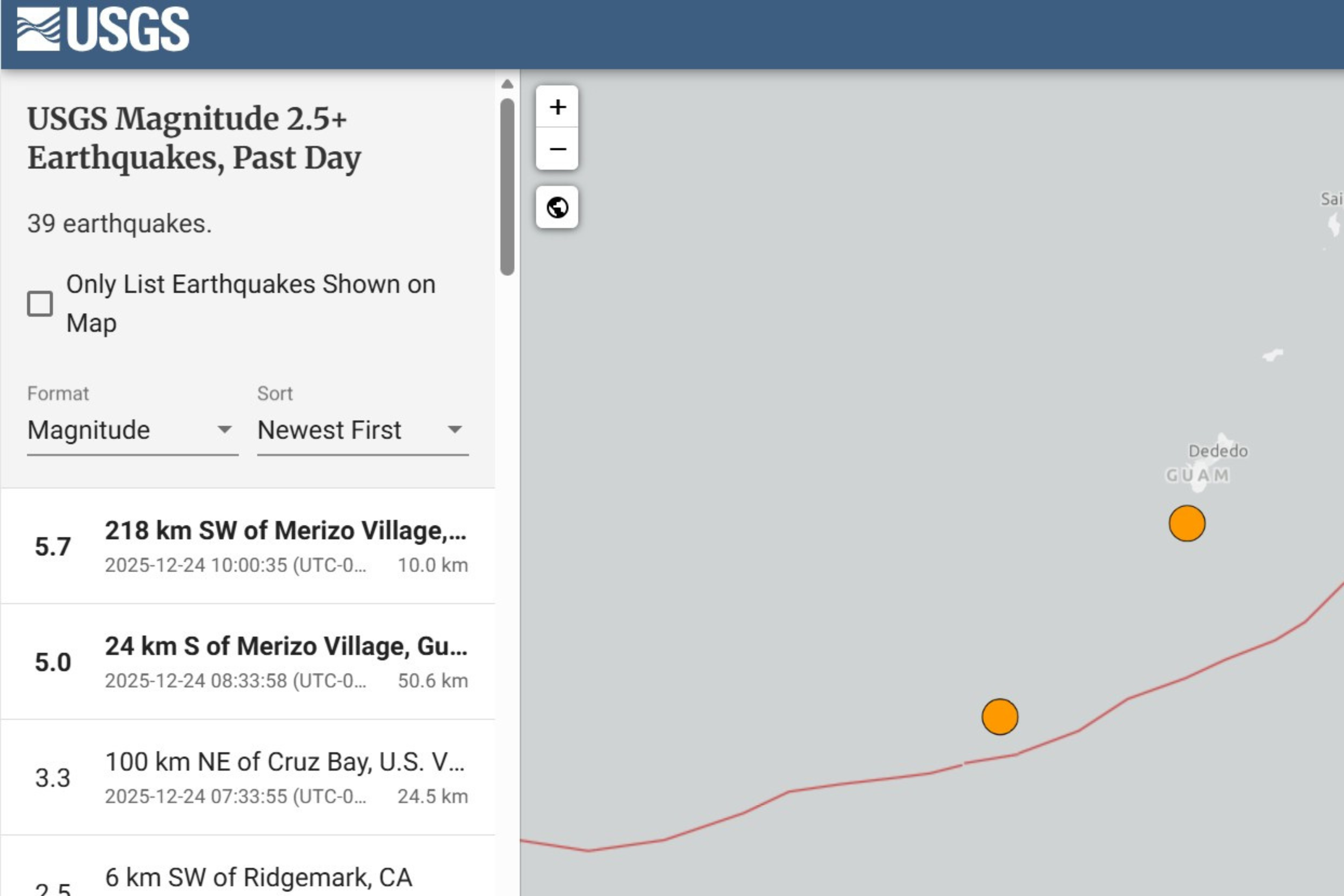The height and width of the screenshot is (896, 1344).
Task: Click the Guam island label on the map
Action: [1197, 475]
